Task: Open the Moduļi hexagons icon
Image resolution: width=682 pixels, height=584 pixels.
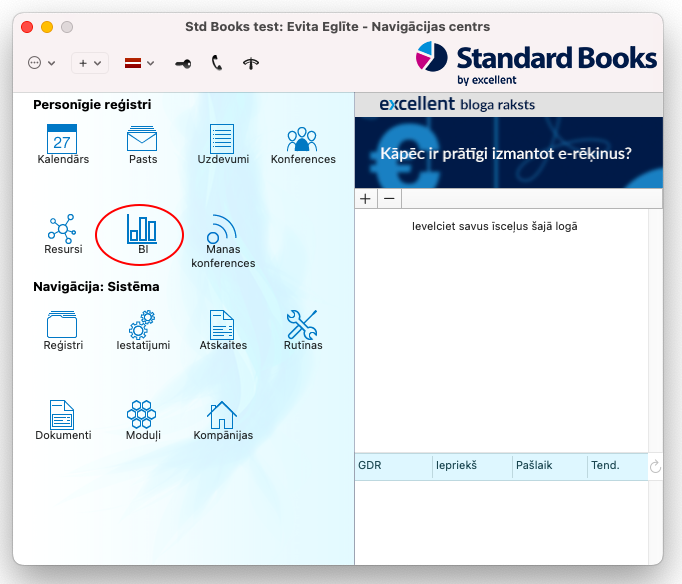Action: click(x=142, y=414)
